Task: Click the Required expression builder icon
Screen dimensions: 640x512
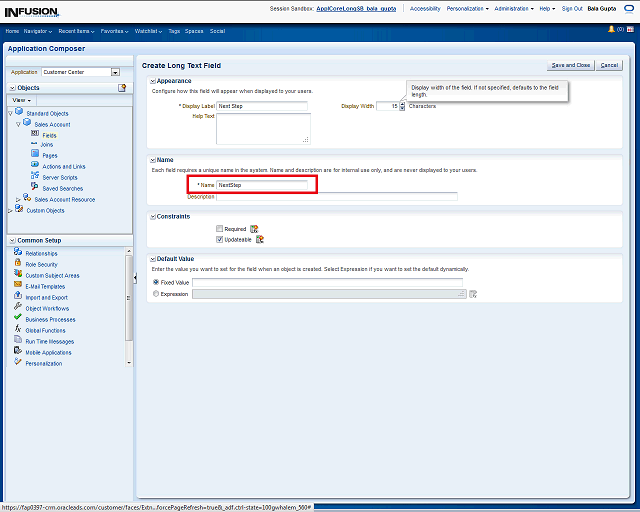Action: (255, 229)
